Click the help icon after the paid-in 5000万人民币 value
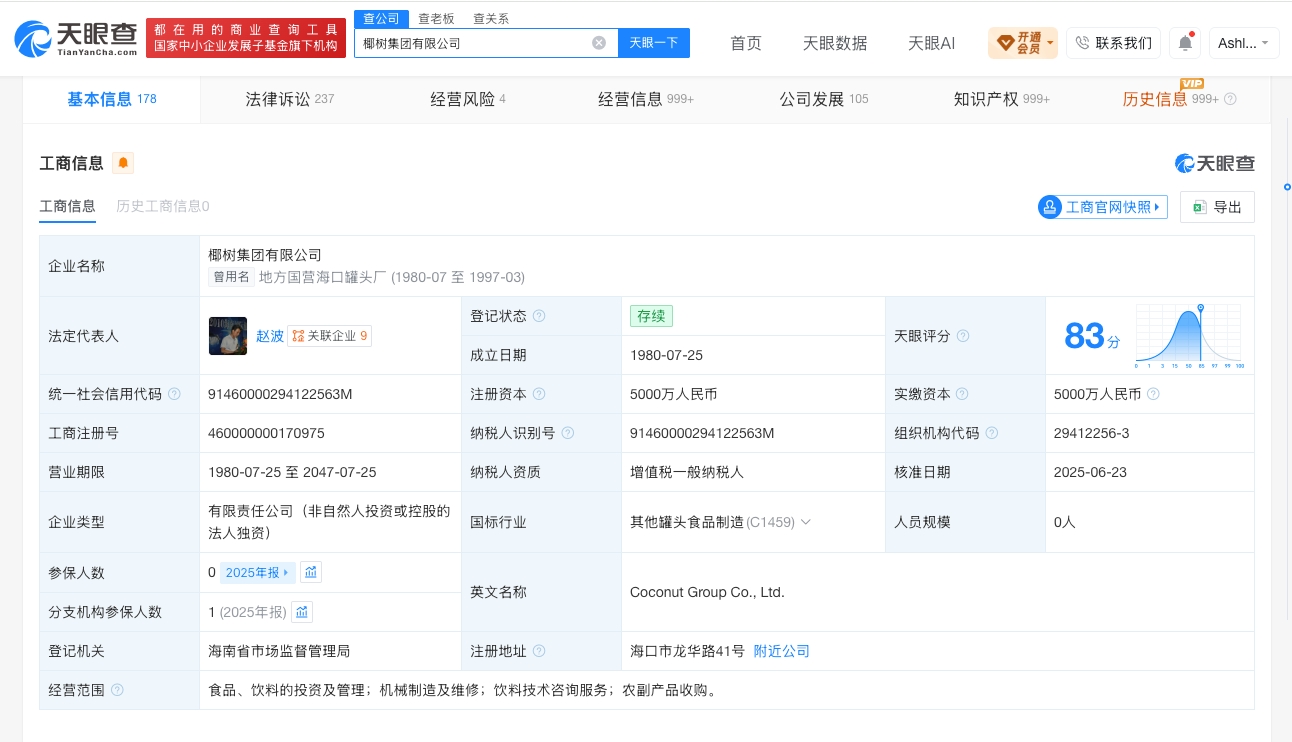1292x742 pixels. point(1153,394)
